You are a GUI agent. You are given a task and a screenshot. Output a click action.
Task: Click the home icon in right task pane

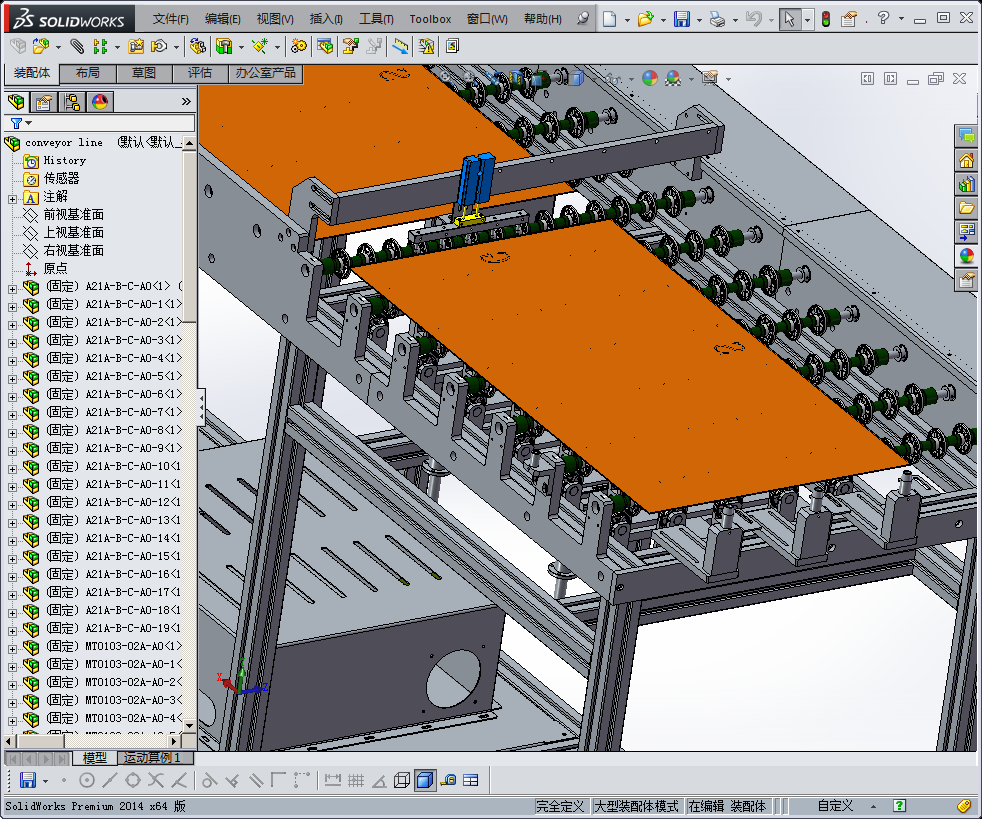(x=966, y=160)
